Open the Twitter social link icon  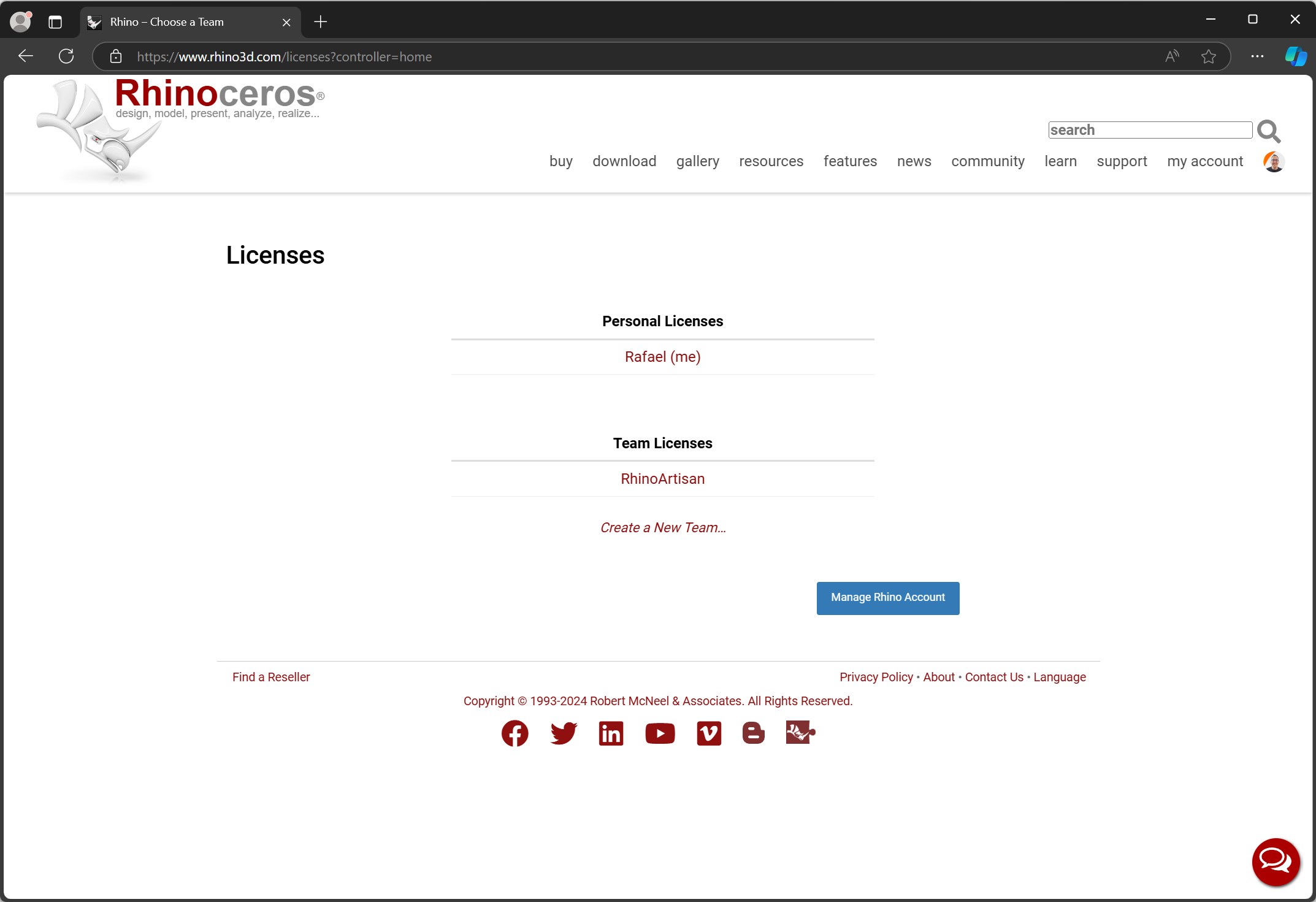(x=563, y=733)
